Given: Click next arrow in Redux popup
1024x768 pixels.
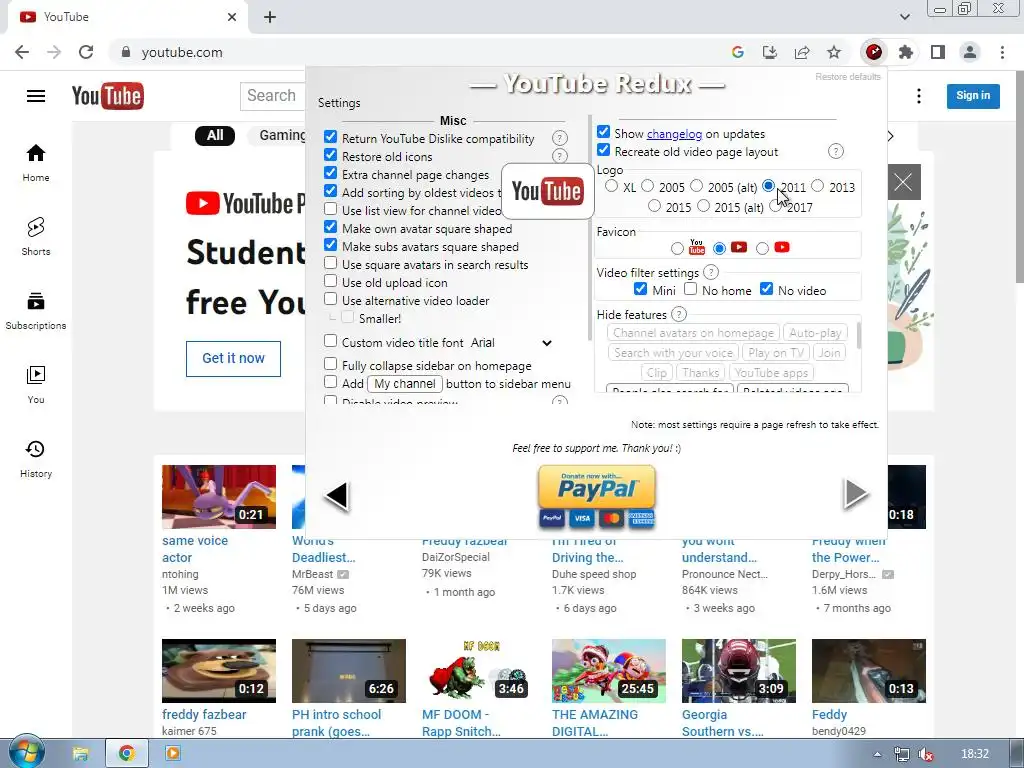Looking at the screenshot, I should pyautogui.click(x=856, y=494).
